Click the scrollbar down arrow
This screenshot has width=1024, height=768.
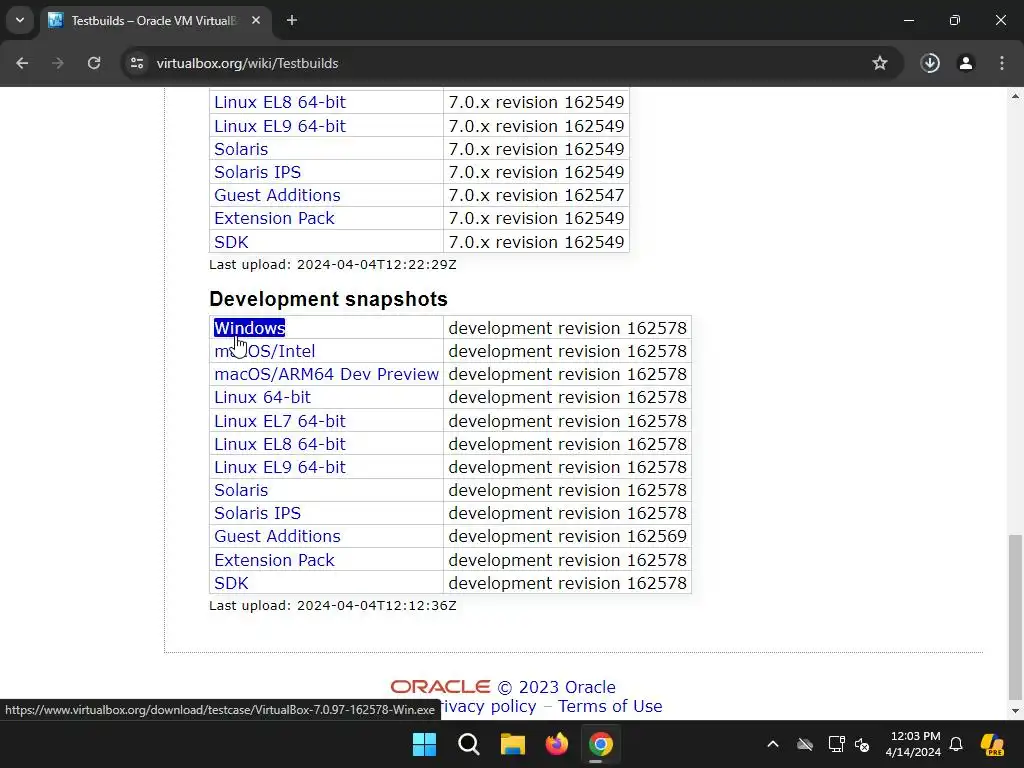pyautogui.click(x=1015, y=711)
